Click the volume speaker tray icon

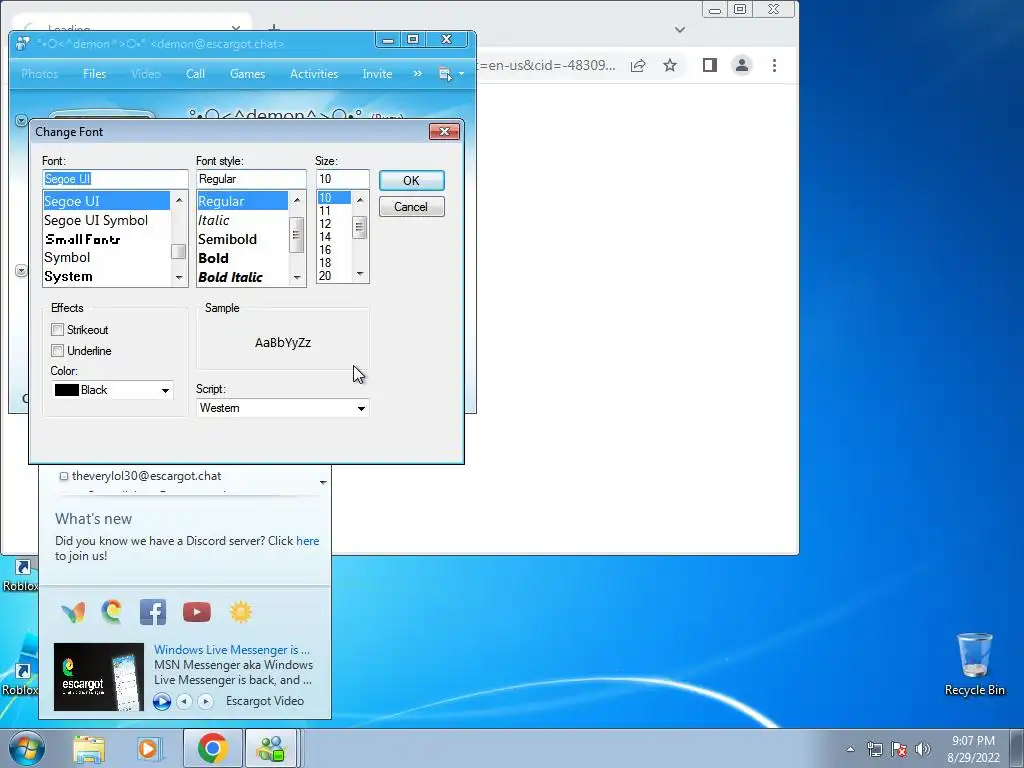(923, 749)
